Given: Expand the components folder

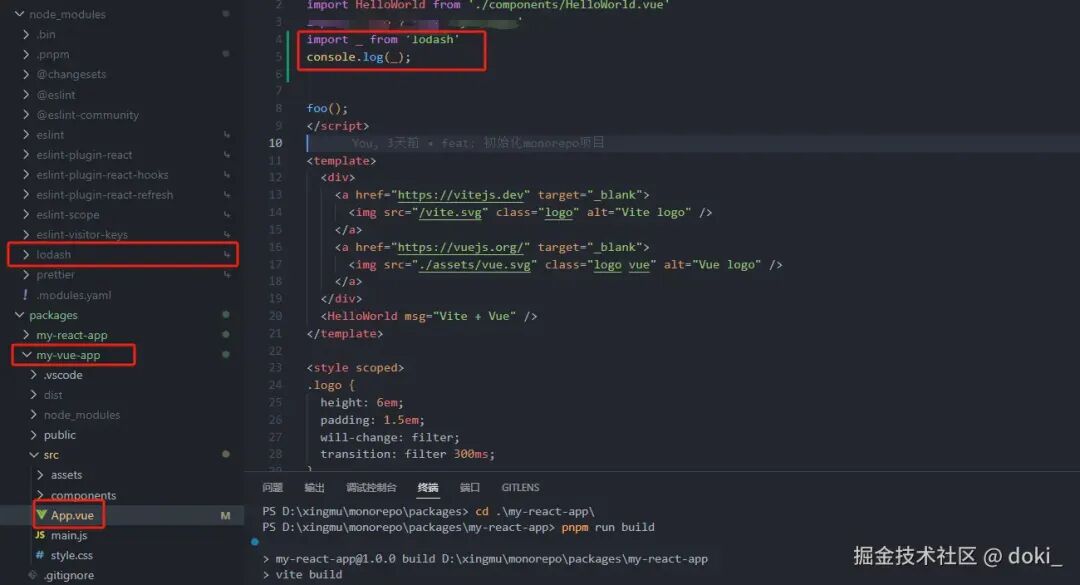Looking at the screenshot, I should point(83,495).
